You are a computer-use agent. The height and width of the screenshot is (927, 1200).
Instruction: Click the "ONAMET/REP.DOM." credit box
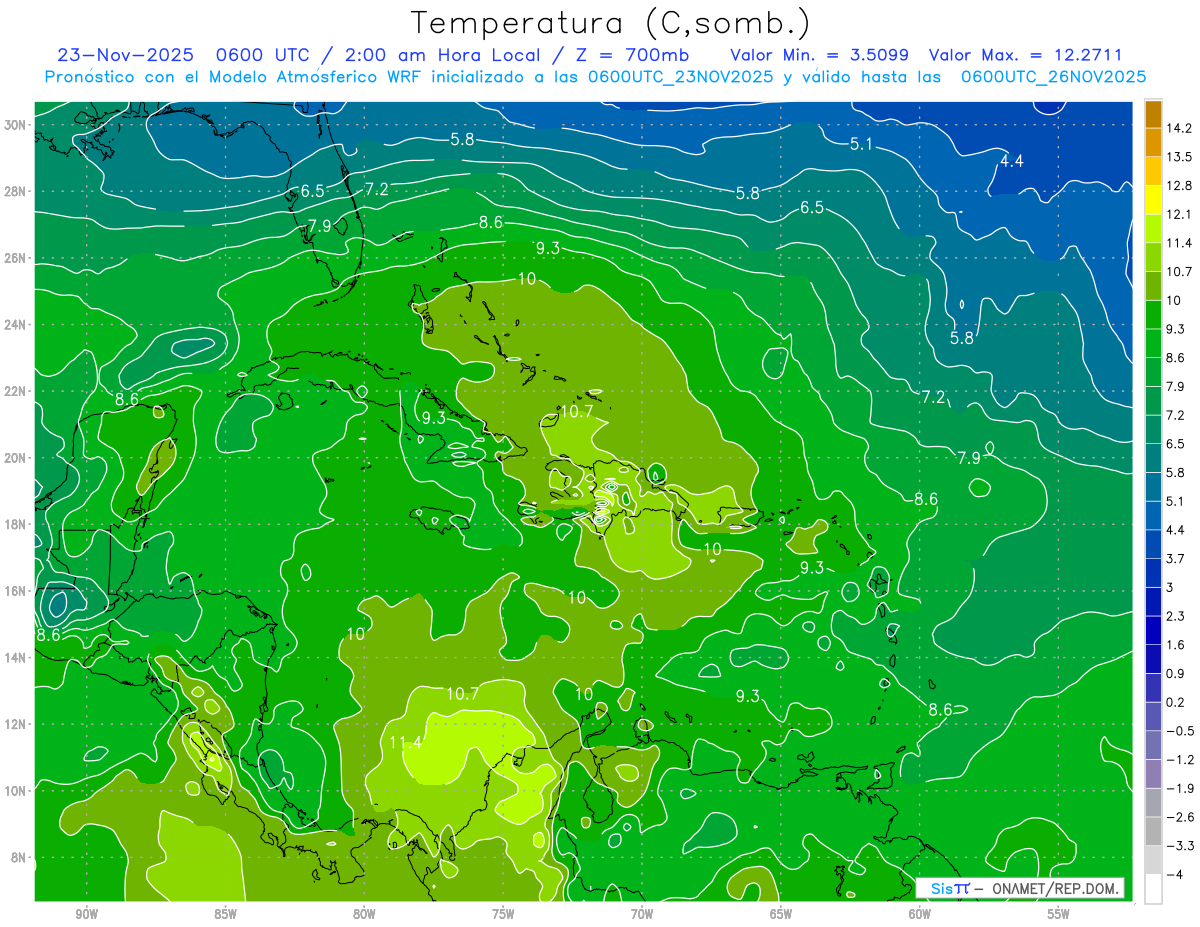1020,888
